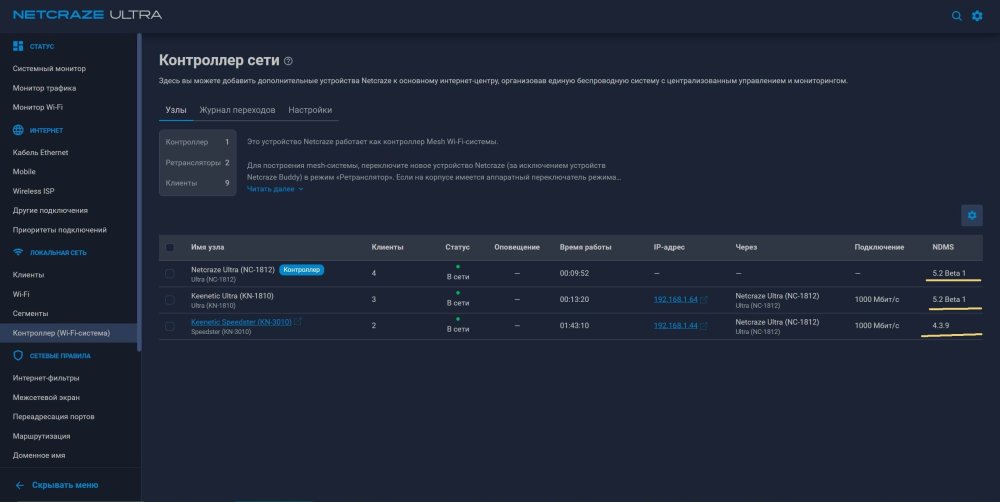Open Другие подключения page
The height and width of the screenshot is (502, 1000).
point(50,210)
